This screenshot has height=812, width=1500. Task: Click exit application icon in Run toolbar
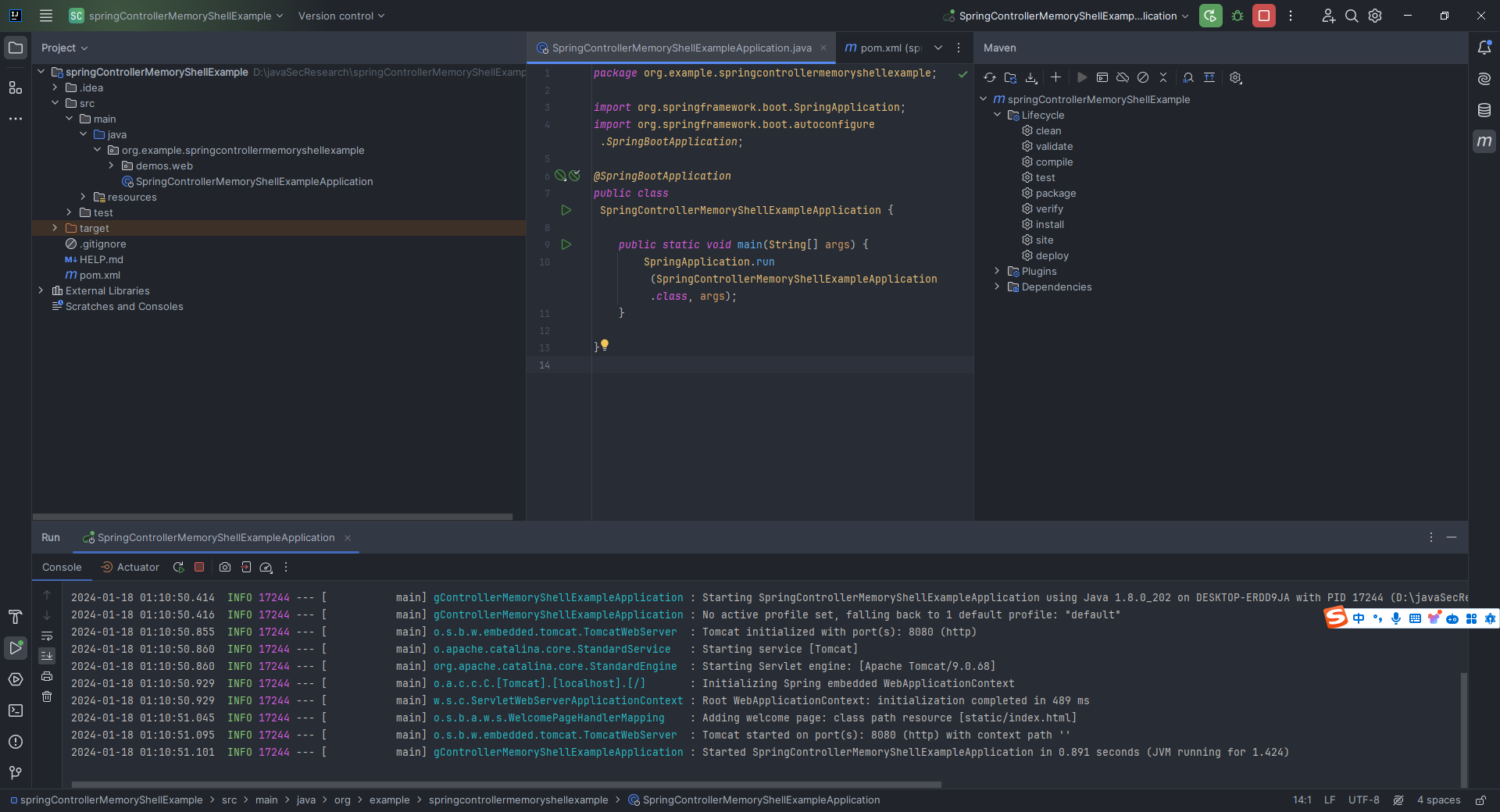pyautogui.click(x=246, y=568)
